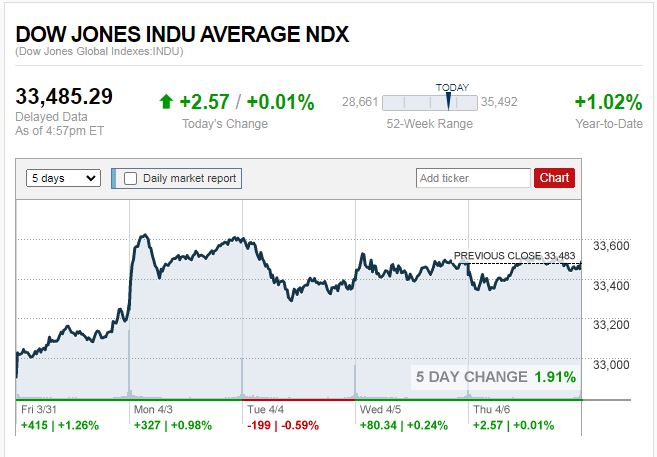Click the TODAY marker on 52-week range
Screen dimensions: 657x457
(449, 100)
